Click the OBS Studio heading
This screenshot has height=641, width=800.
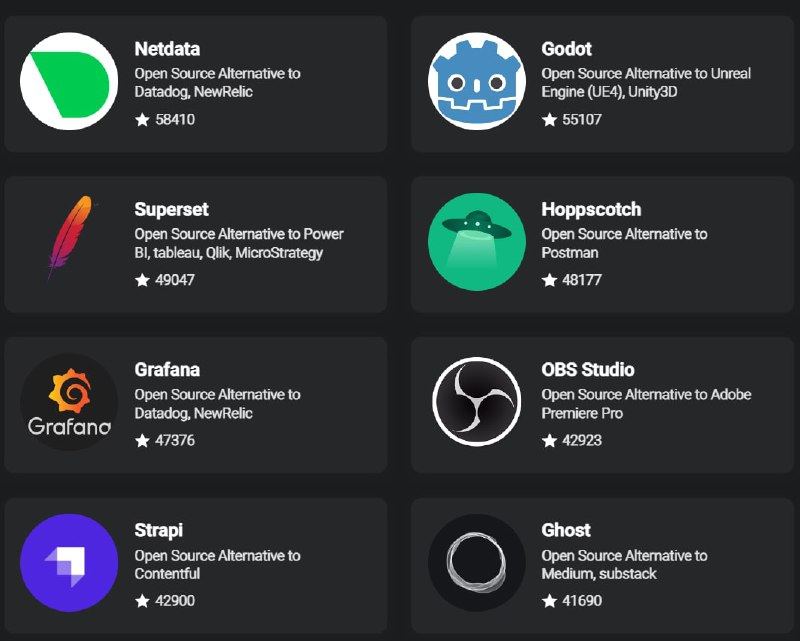pos(588,369)
